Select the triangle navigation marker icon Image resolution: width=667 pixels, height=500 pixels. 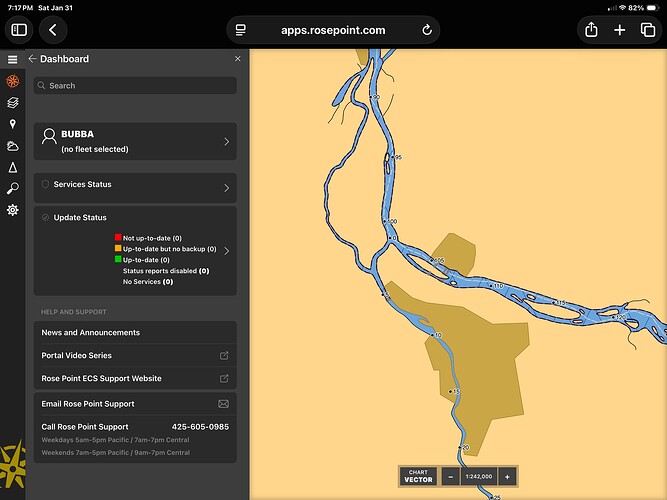pyautogui.click(x=12, y=167)
